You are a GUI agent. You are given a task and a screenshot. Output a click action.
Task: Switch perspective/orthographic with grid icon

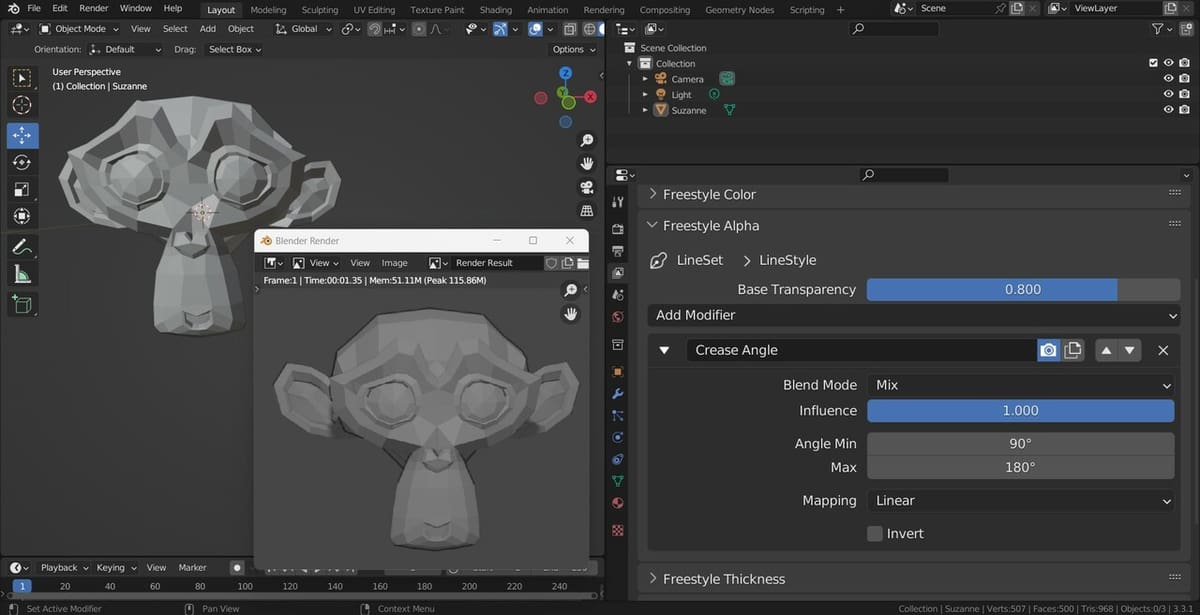pyautogui.click(x=587, y=210)
